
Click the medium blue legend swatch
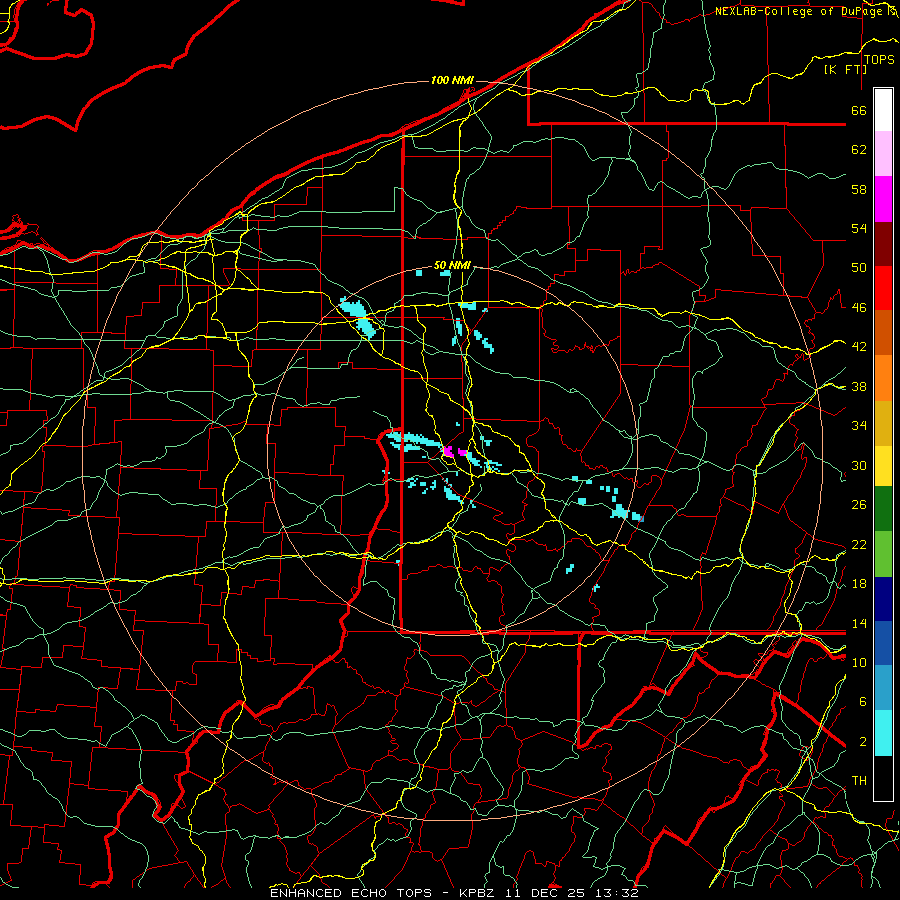pos(883,644)
